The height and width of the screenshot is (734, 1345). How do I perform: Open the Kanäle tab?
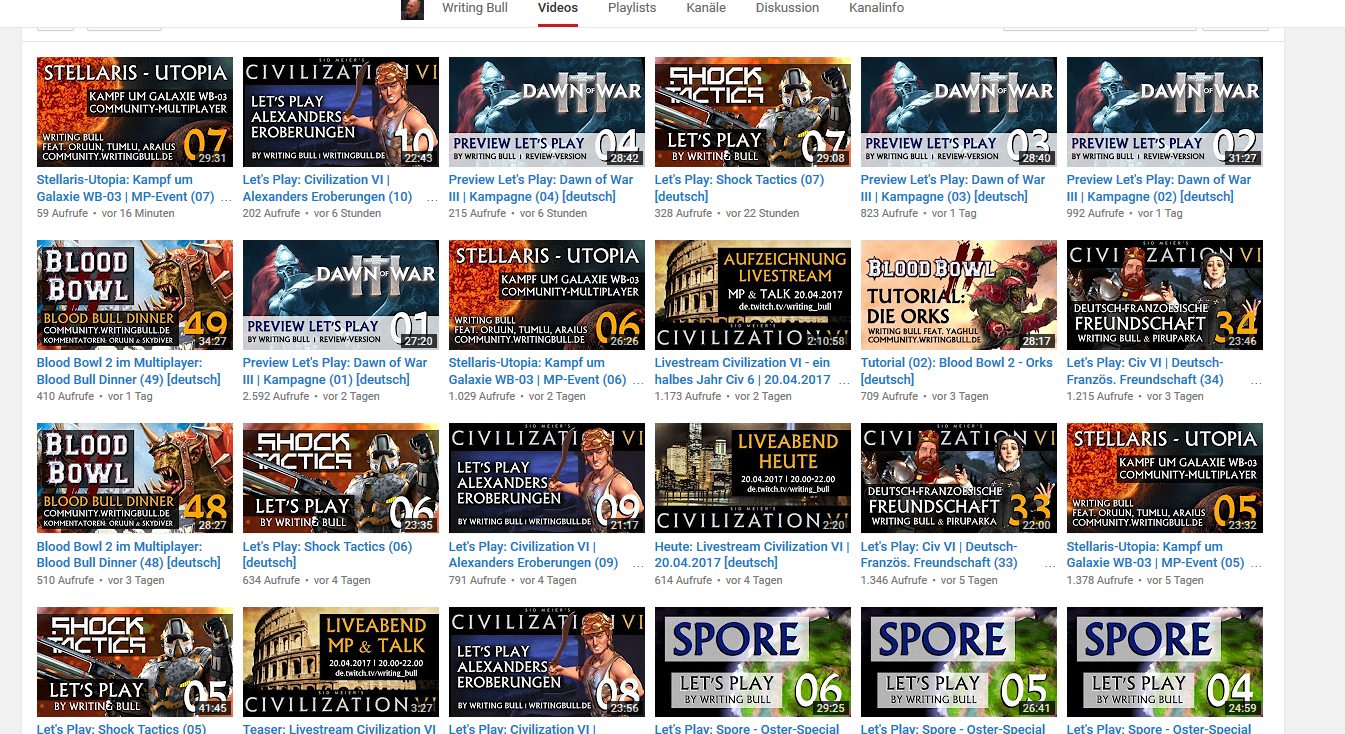[706, 8]
